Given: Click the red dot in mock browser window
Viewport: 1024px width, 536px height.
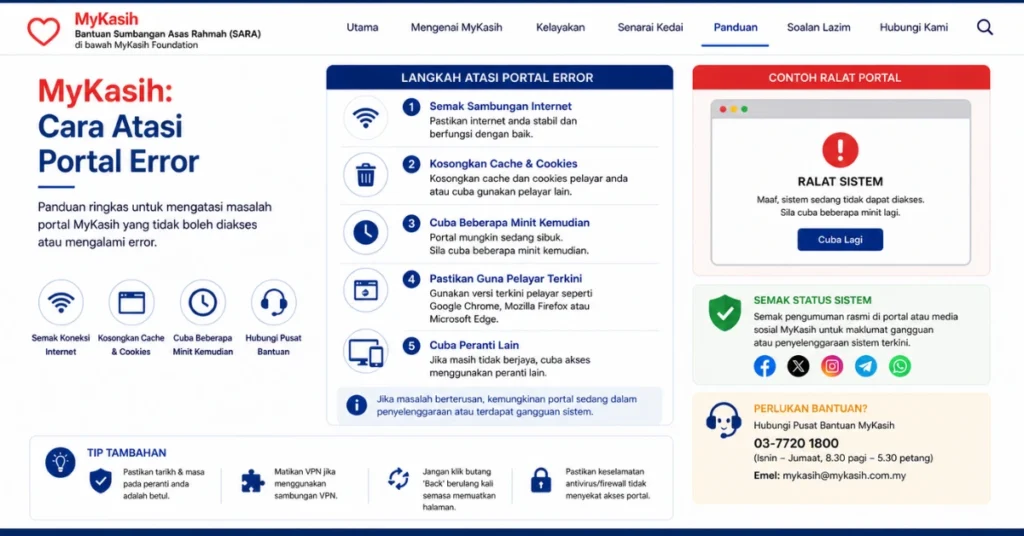Looking at the screenshot, I should pos(723,109).
